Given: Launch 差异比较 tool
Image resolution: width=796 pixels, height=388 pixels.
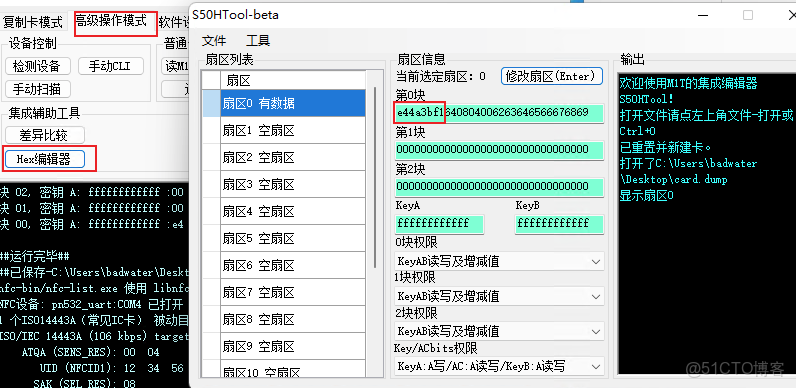Looking at the screenshot, I should (x=44, y=135).
